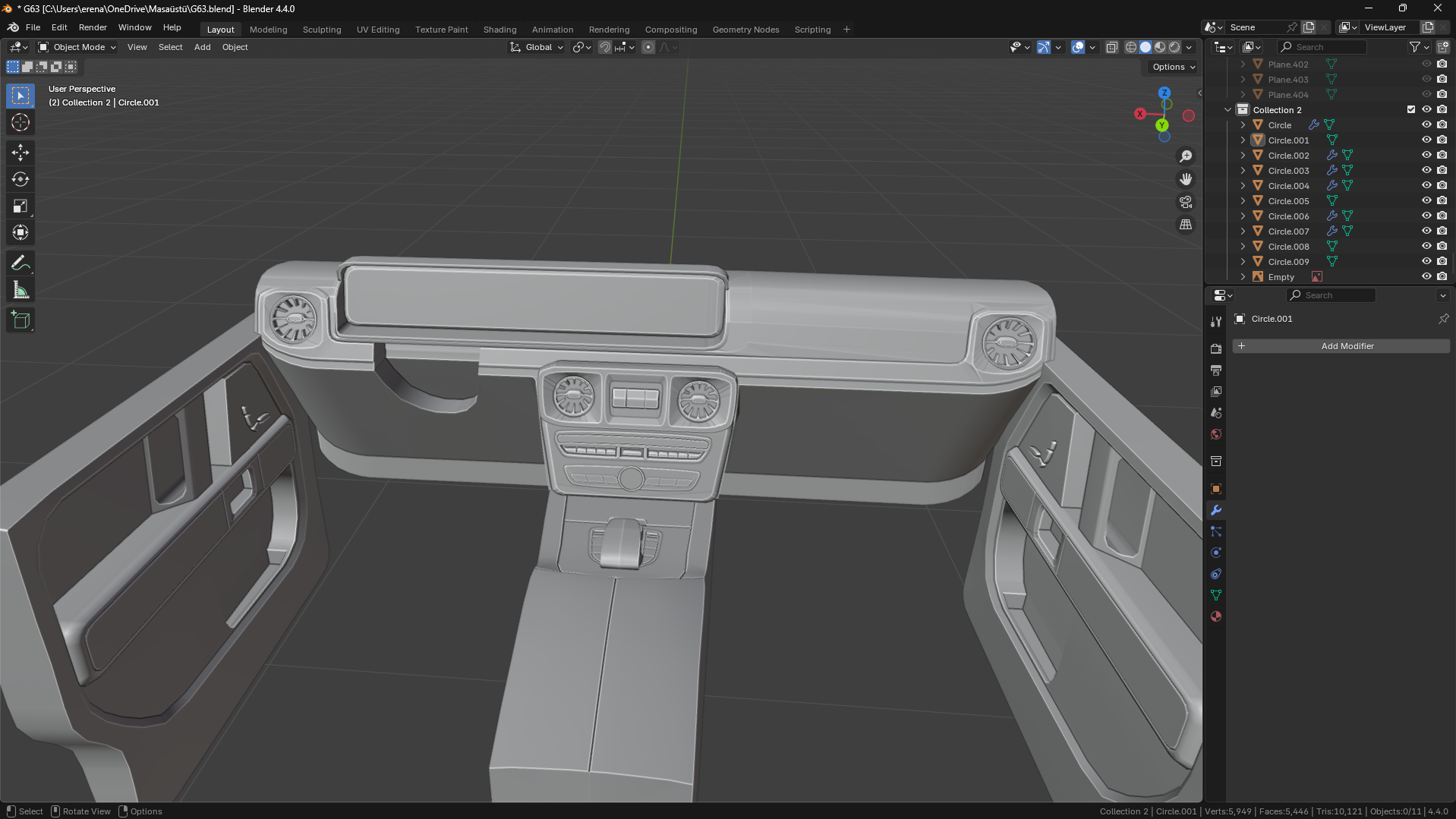Switch to the UV Editing workspace tab
This screenshot has height=819, width=1456.
tap(378, 30)
